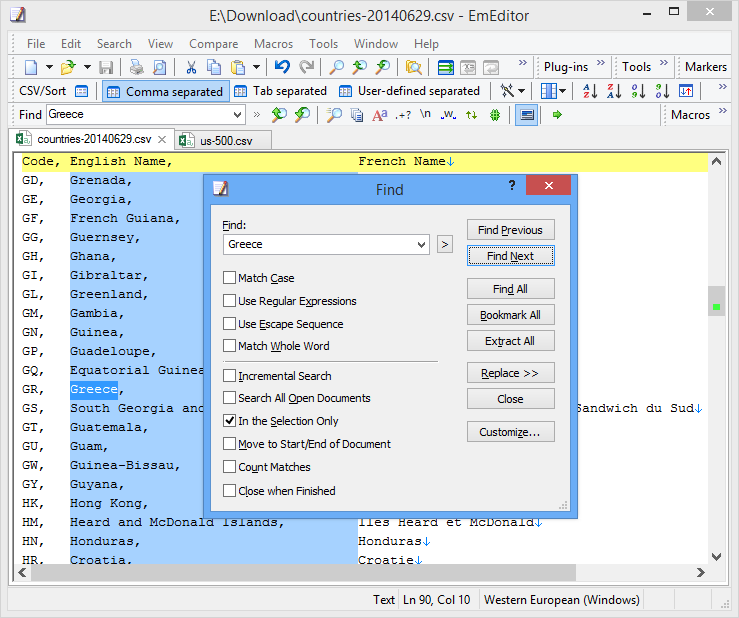Image resolution: width=739 pixels, height=618 pixels.
Task: Click the Print Preview icon
Action: coord(160,67)
